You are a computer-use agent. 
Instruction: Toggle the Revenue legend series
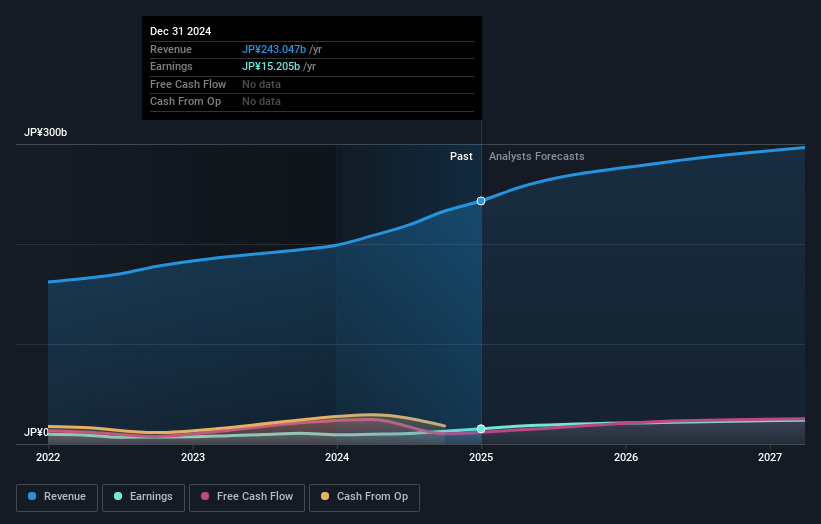pos(57,497)
